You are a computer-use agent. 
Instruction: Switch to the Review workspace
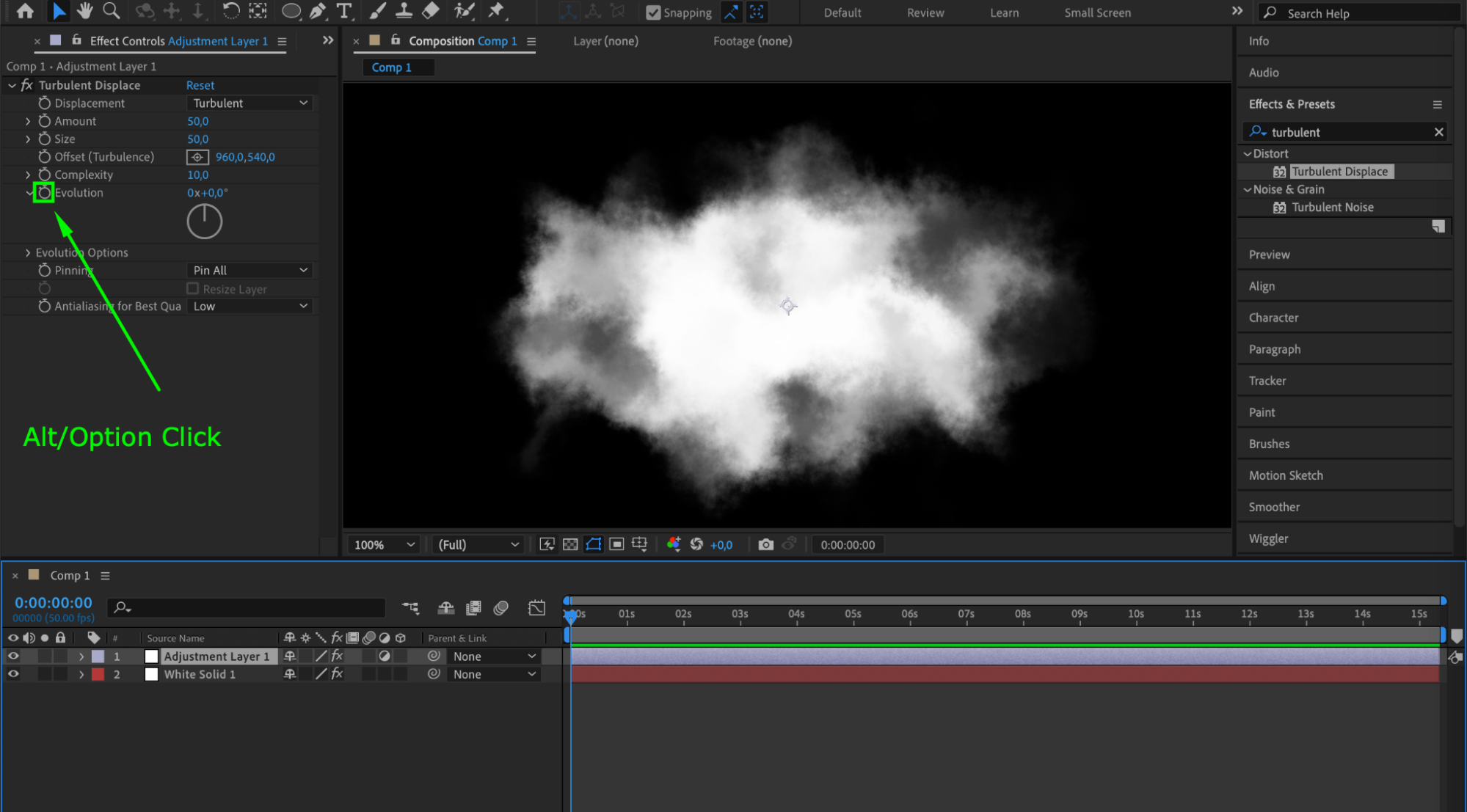pos(925,12)
